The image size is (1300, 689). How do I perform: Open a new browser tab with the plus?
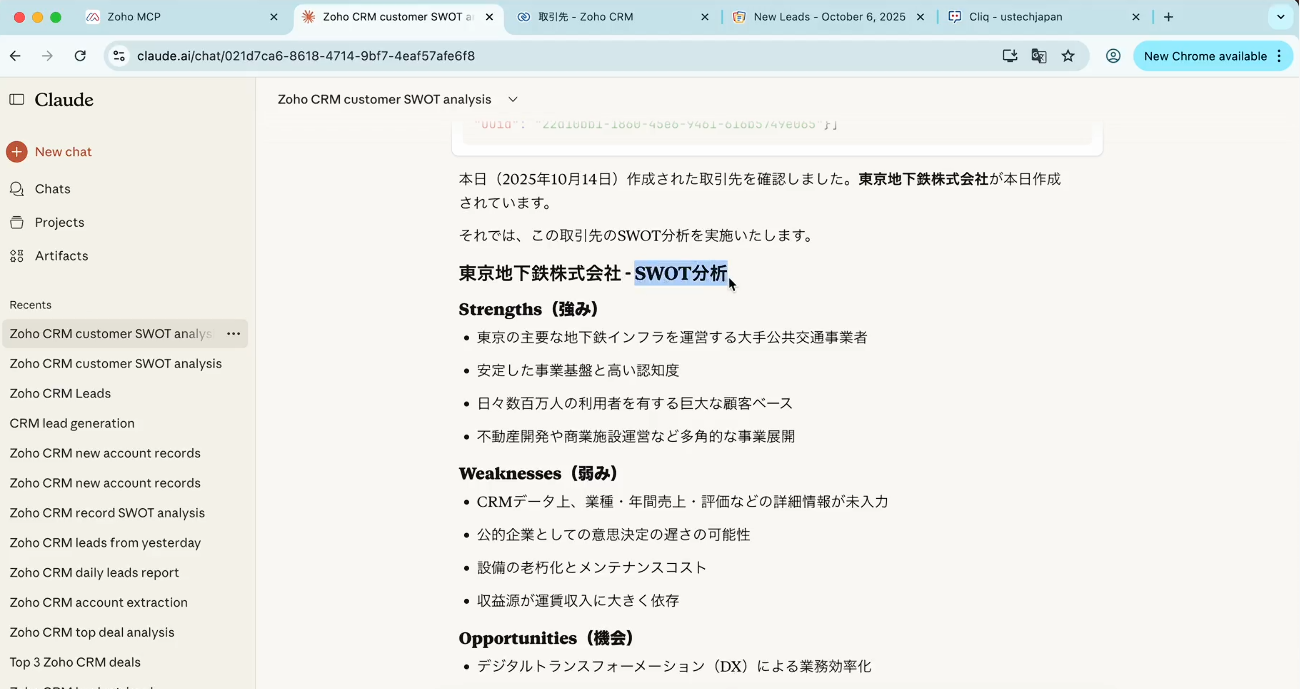[1168, 17]
